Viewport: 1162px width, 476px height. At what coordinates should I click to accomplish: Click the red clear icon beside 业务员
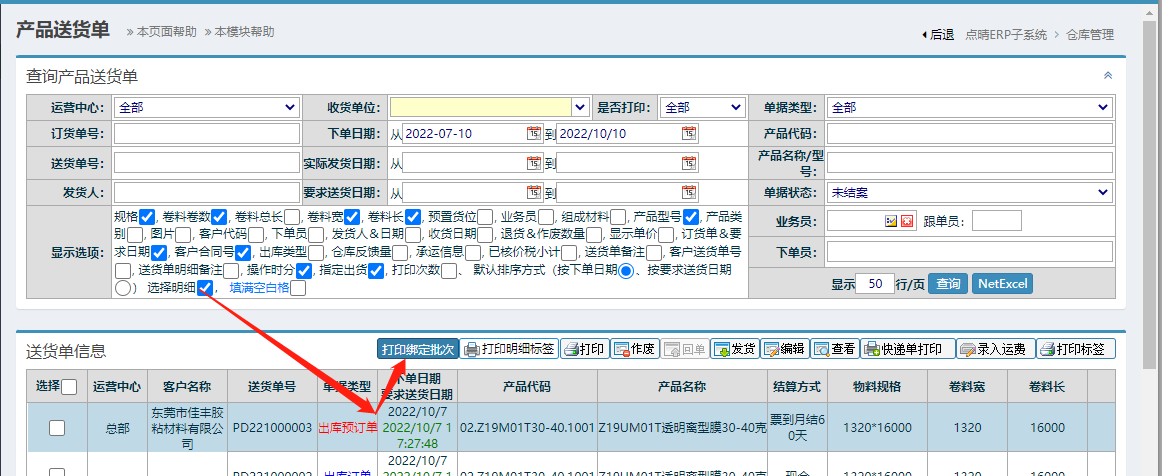907,221
